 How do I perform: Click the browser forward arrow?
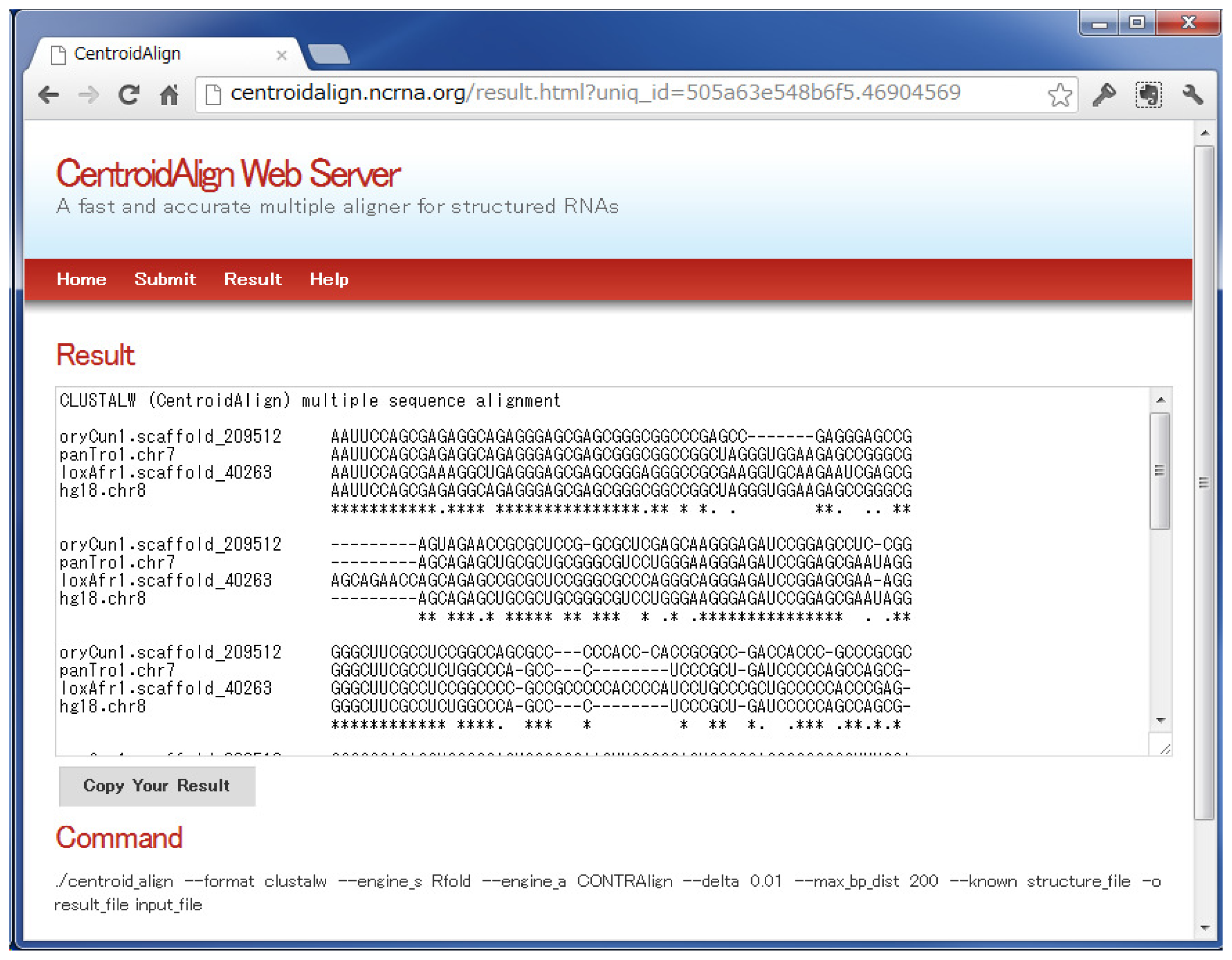click(88, 95)
